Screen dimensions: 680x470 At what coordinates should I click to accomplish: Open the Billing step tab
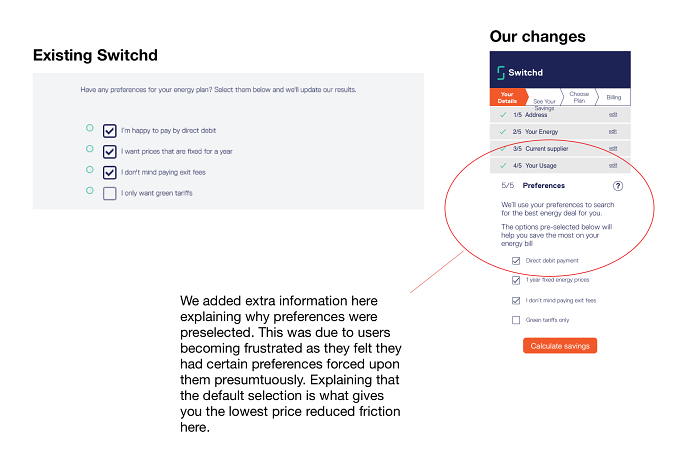[613, 97]
